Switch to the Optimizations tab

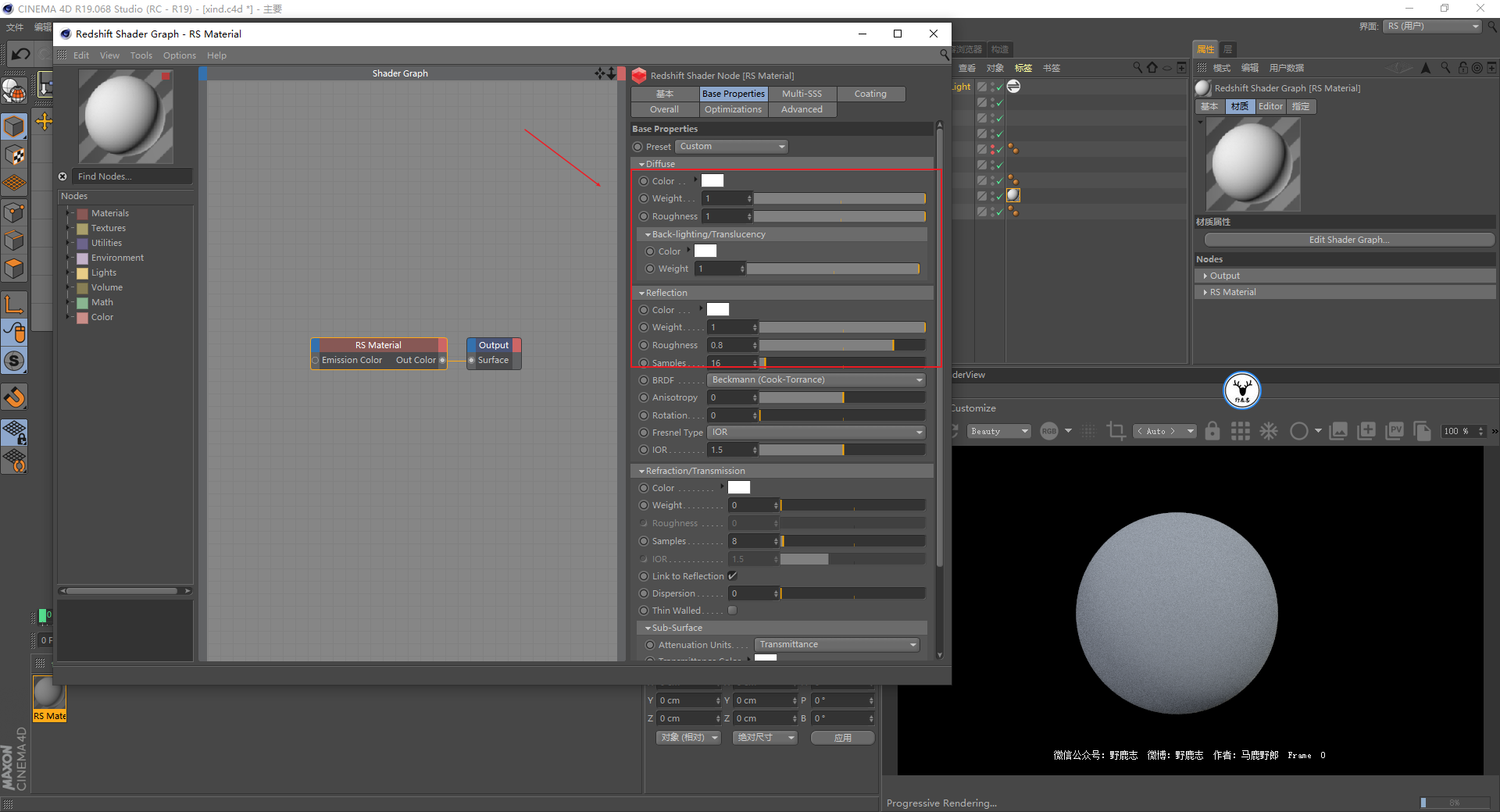click(734, 110)
